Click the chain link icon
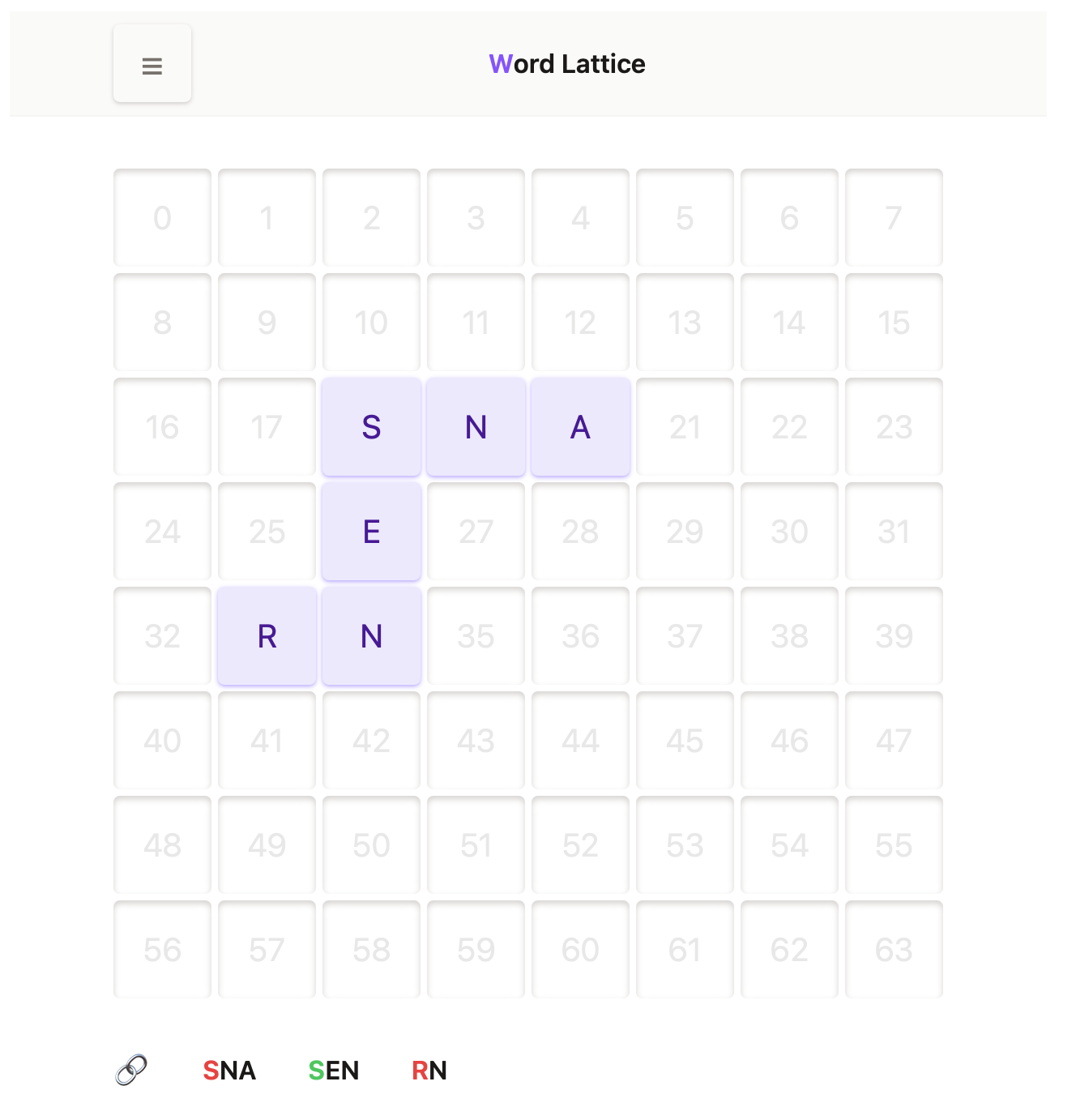Screen dimensions: 1076x1120 click(x=131, y=1070)
